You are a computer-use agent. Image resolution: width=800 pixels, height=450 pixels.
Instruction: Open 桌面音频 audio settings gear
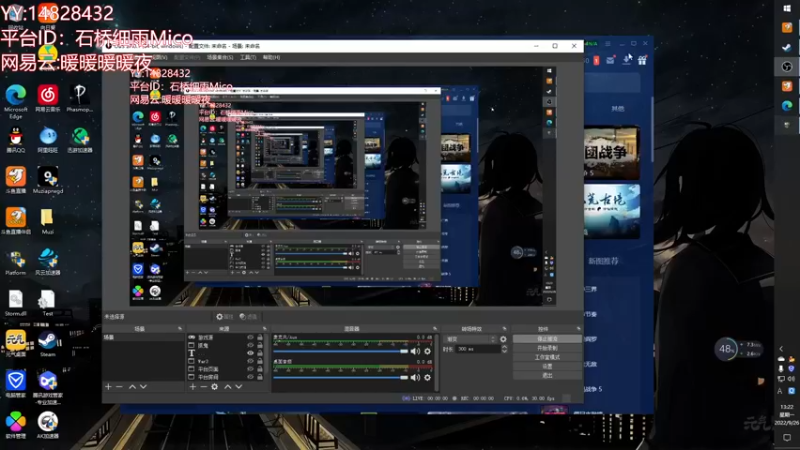point(428,378)
